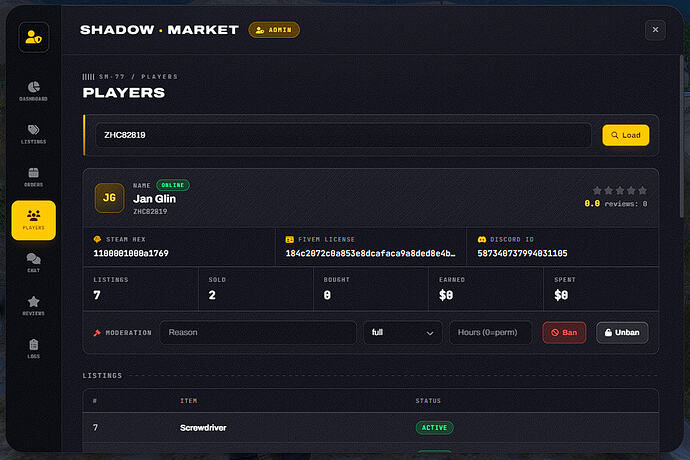Viewport: 690px width, 460px height.
Task: Click the red Ban button
Action: click(564, 332)
